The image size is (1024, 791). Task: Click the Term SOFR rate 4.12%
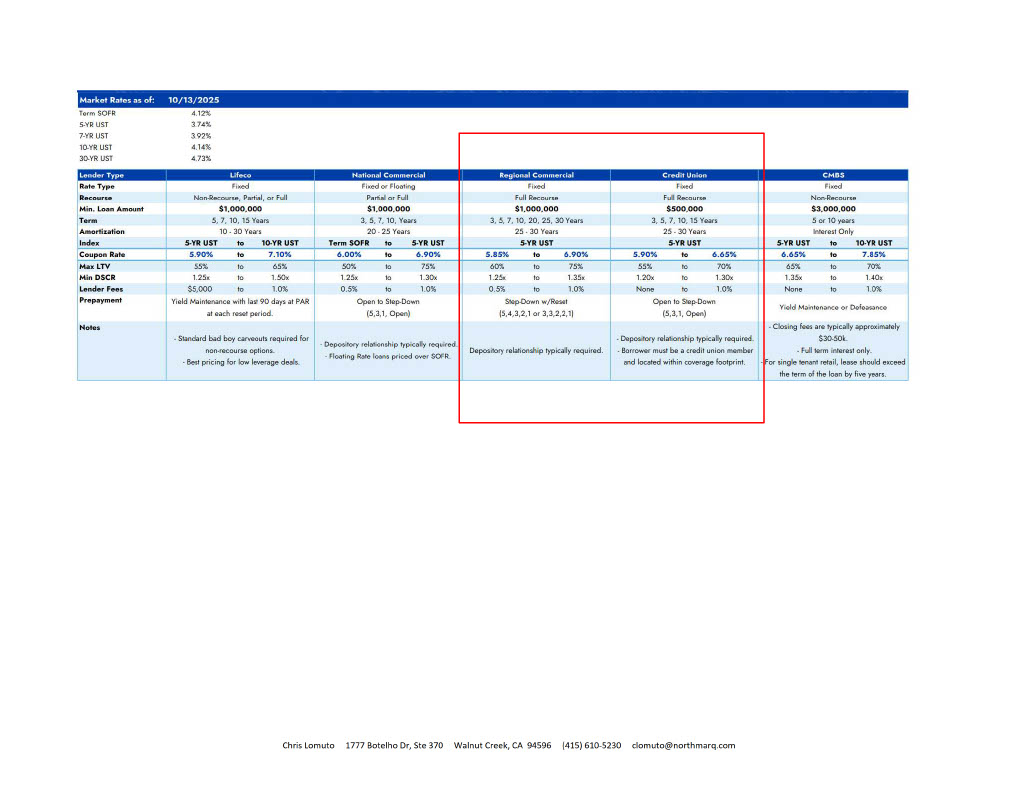point(200,113)
